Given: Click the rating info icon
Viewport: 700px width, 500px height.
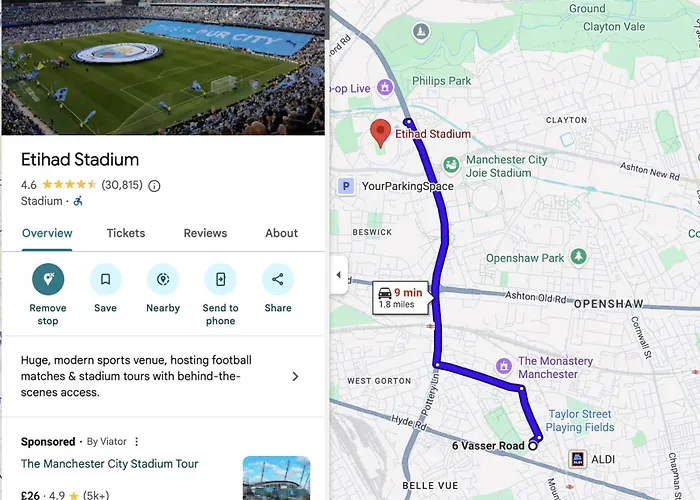Looking at the screenshot, I should pyautogui.click(x=154, y=186).
